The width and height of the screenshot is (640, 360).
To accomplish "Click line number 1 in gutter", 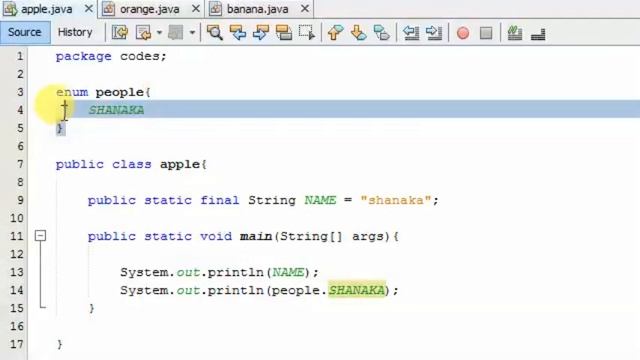I will coord(20,56).
